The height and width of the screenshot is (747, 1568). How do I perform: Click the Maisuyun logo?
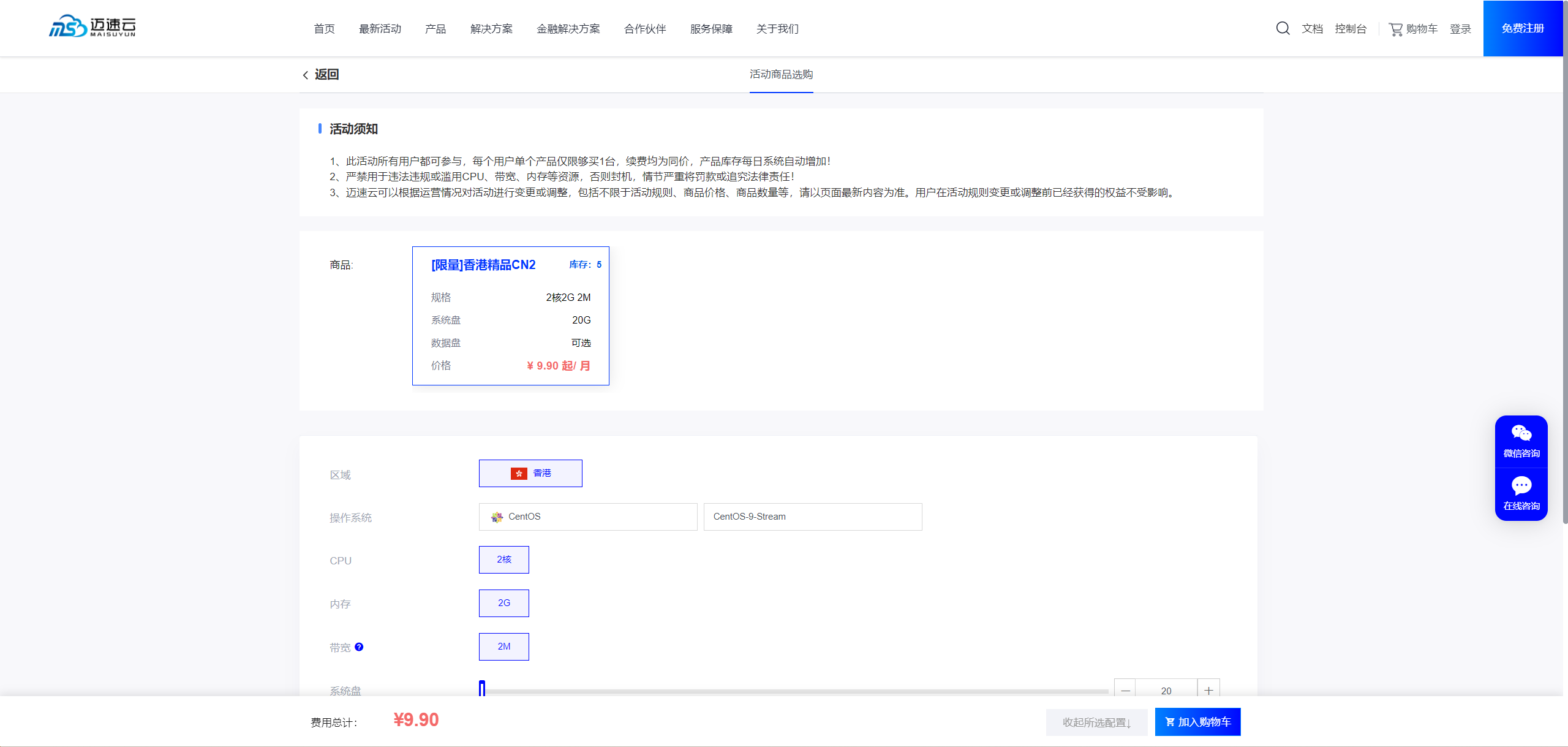[x=92, y=26]
